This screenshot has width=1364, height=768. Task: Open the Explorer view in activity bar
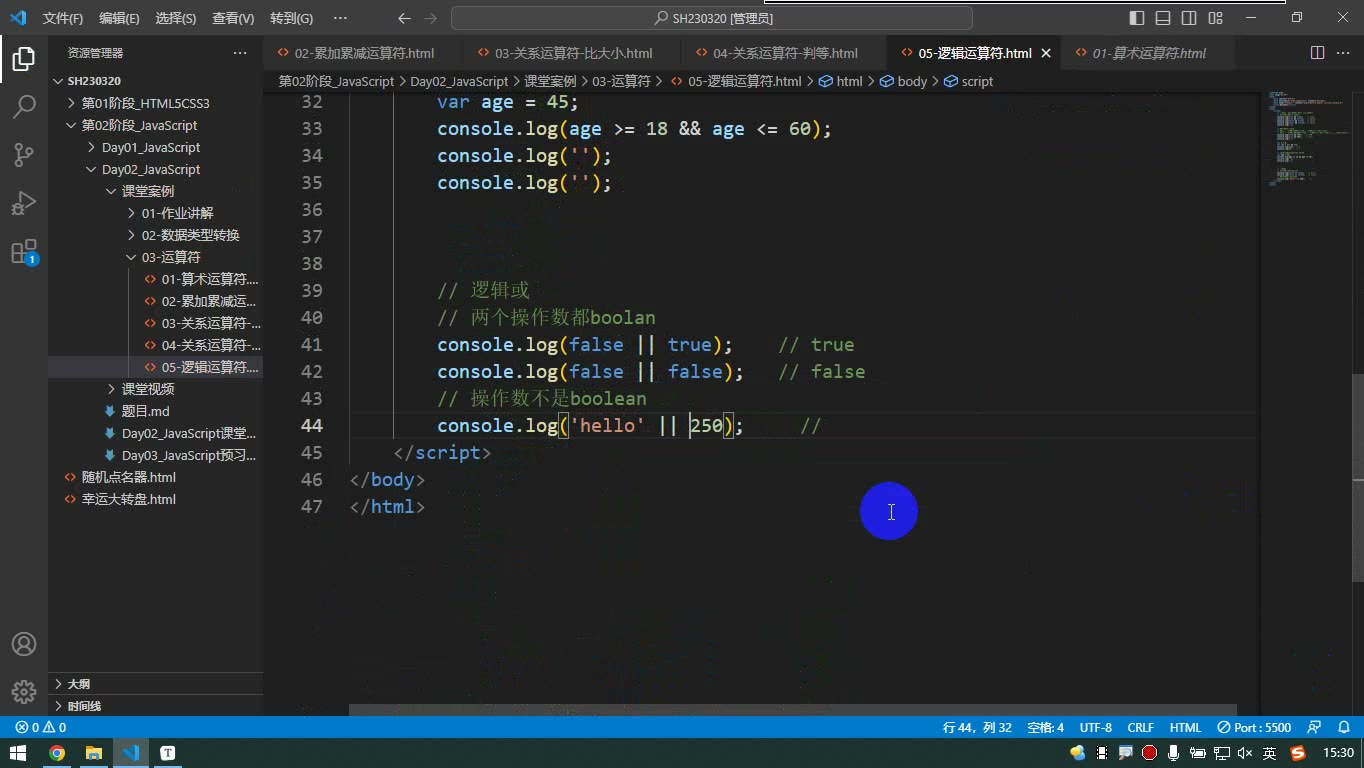pos(24,59)
